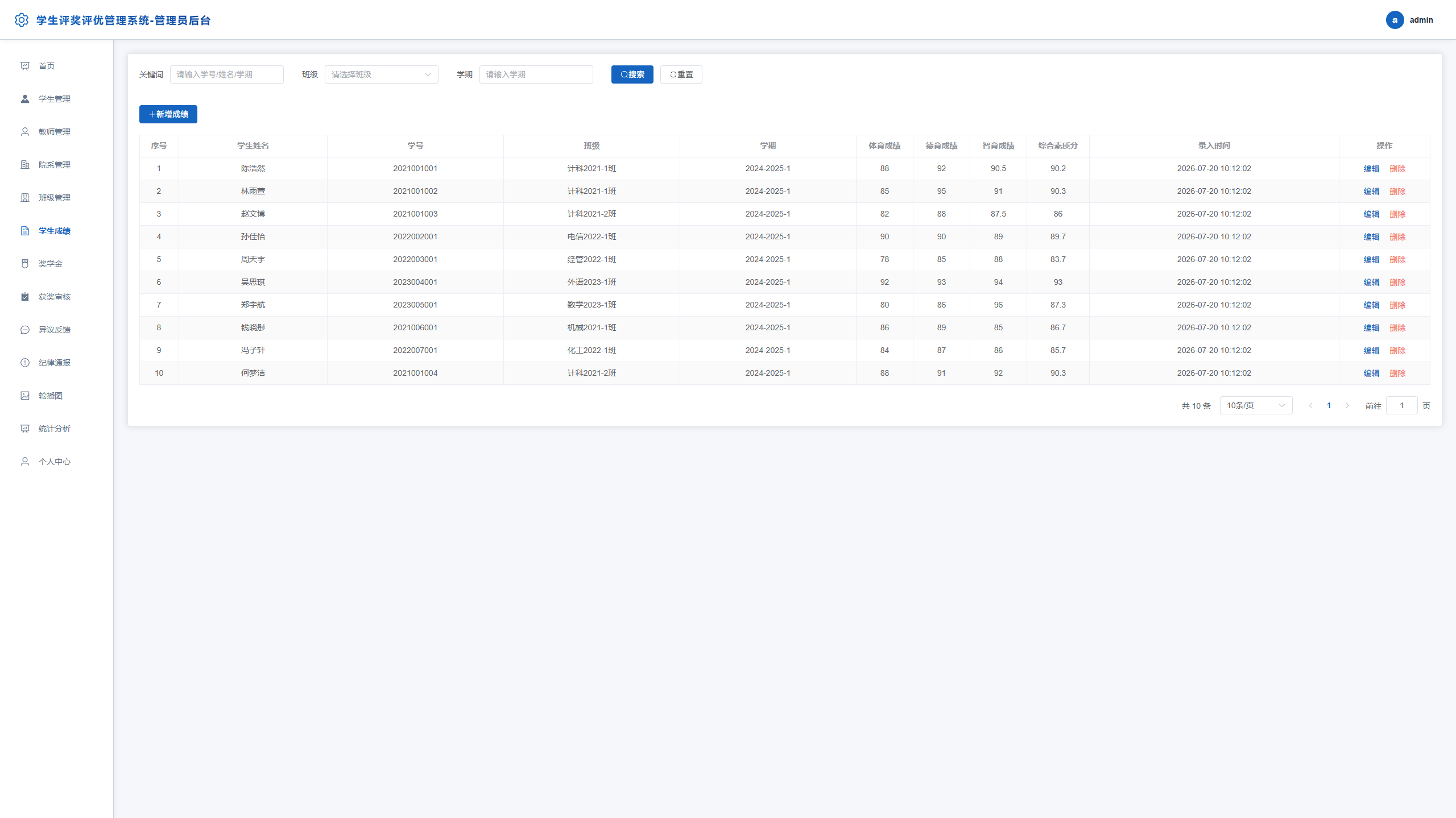1456x818 pixels.
Task: Click the 新增成绩 button
Action: (168, 114)
